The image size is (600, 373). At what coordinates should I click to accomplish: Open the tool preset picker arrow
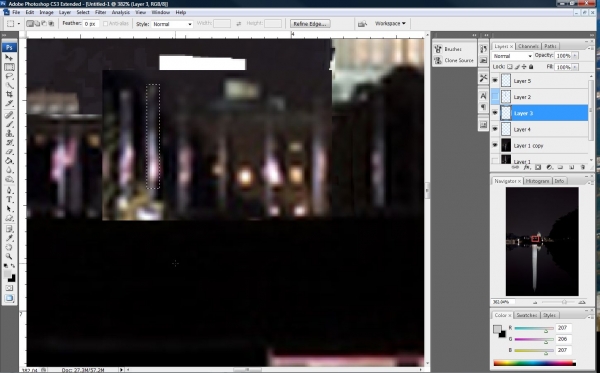19,24
